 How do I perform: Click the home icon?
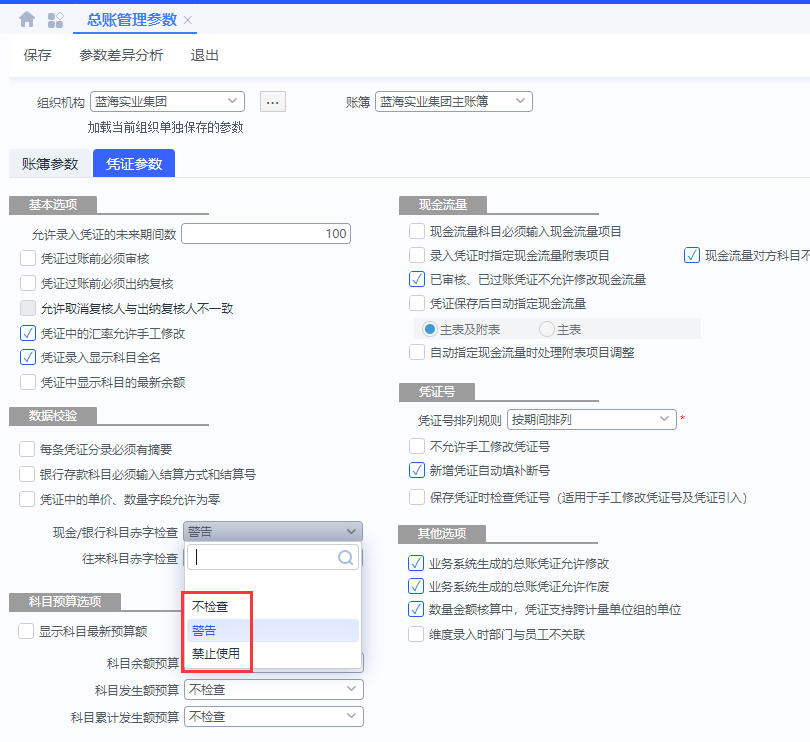point(27,19)
